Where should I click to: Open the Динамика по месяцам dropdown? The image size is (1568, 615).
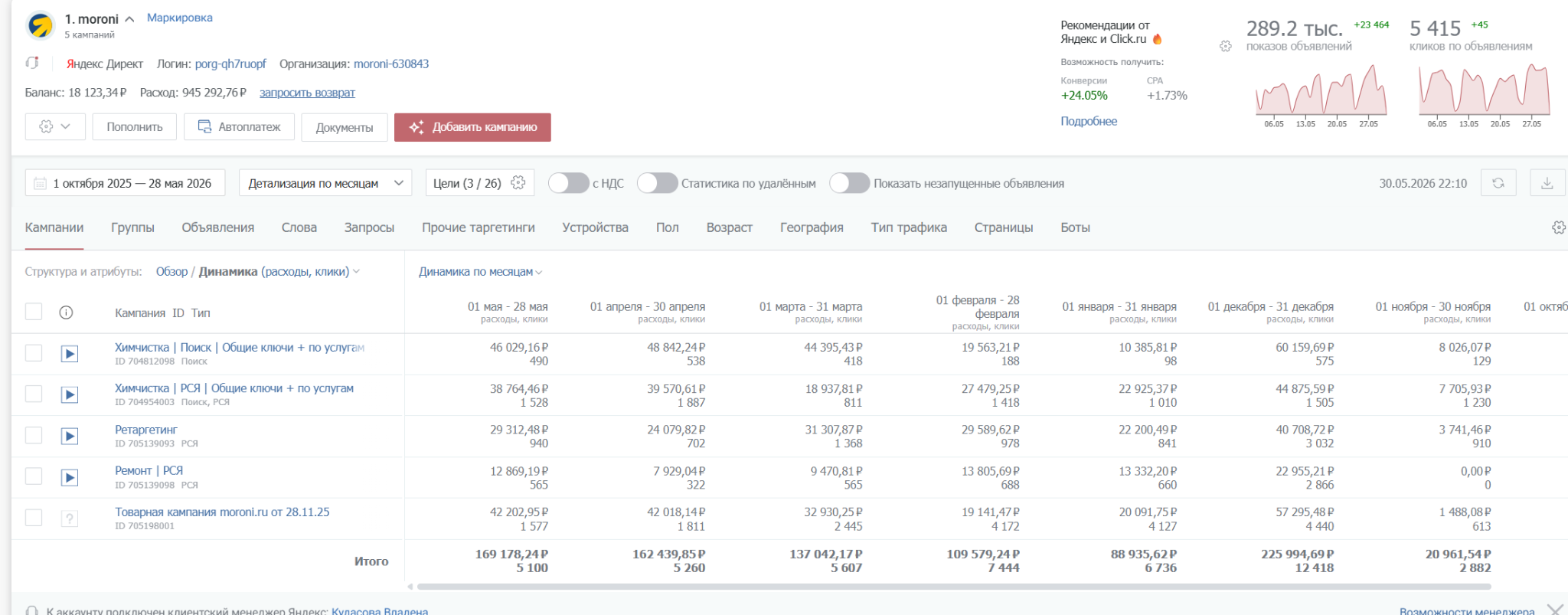click(x=480, y=272)
